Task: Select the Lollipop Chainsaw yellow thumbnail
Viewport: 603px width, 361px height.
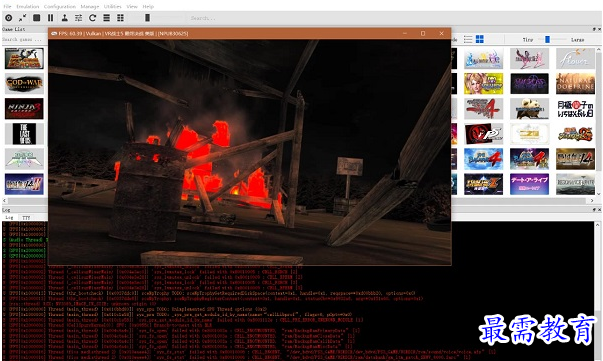Action: point(483,83)
